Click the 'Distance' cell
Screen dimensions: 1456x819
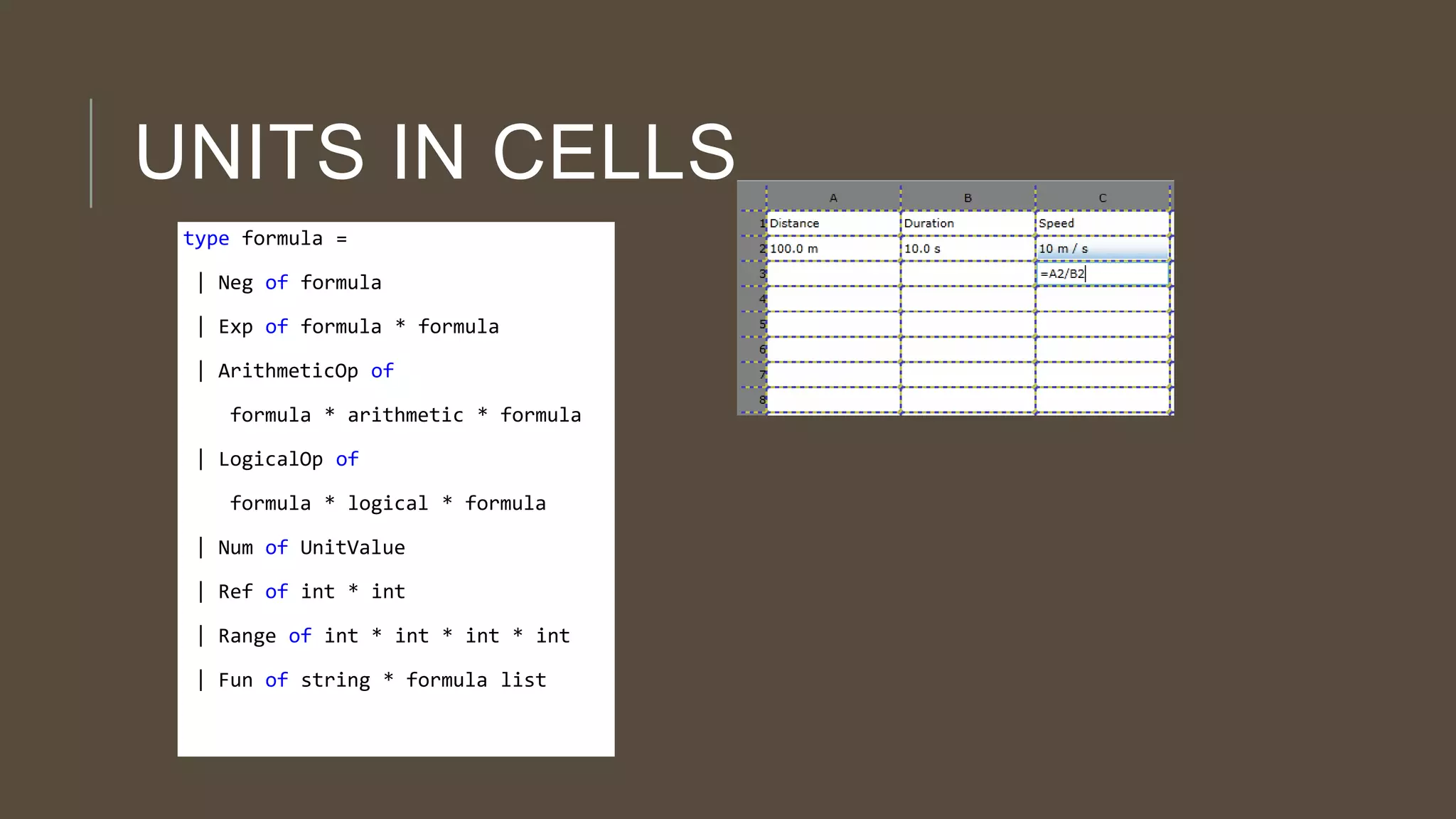833,223
